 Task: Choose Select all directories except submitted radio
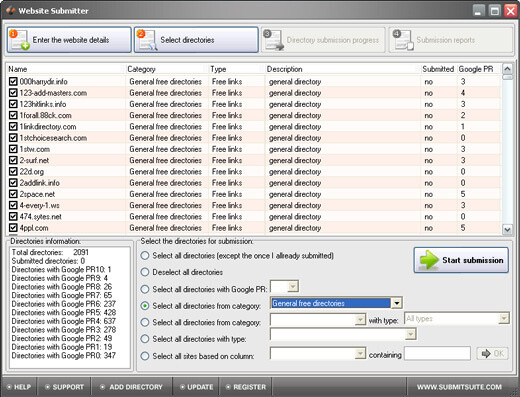coord(145,256)
